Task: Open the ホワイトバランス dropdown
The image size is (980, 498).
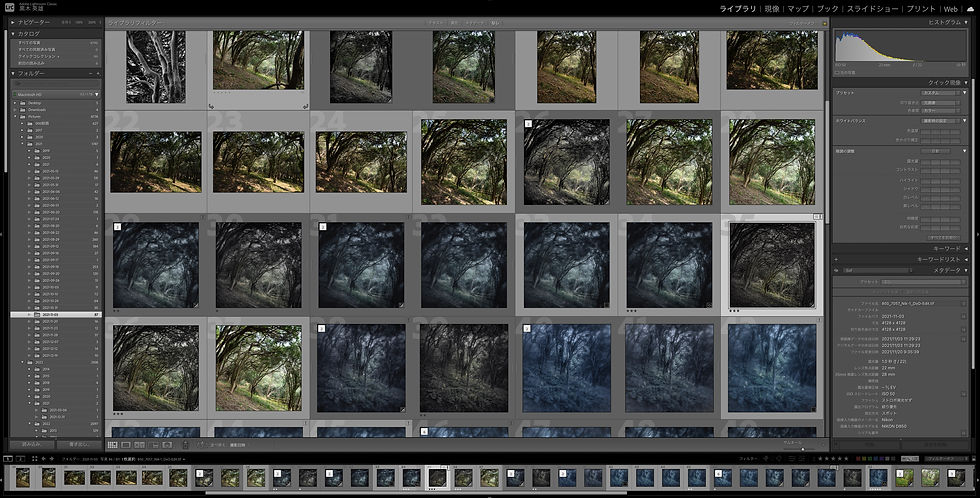Action: [x=941, y=121]
